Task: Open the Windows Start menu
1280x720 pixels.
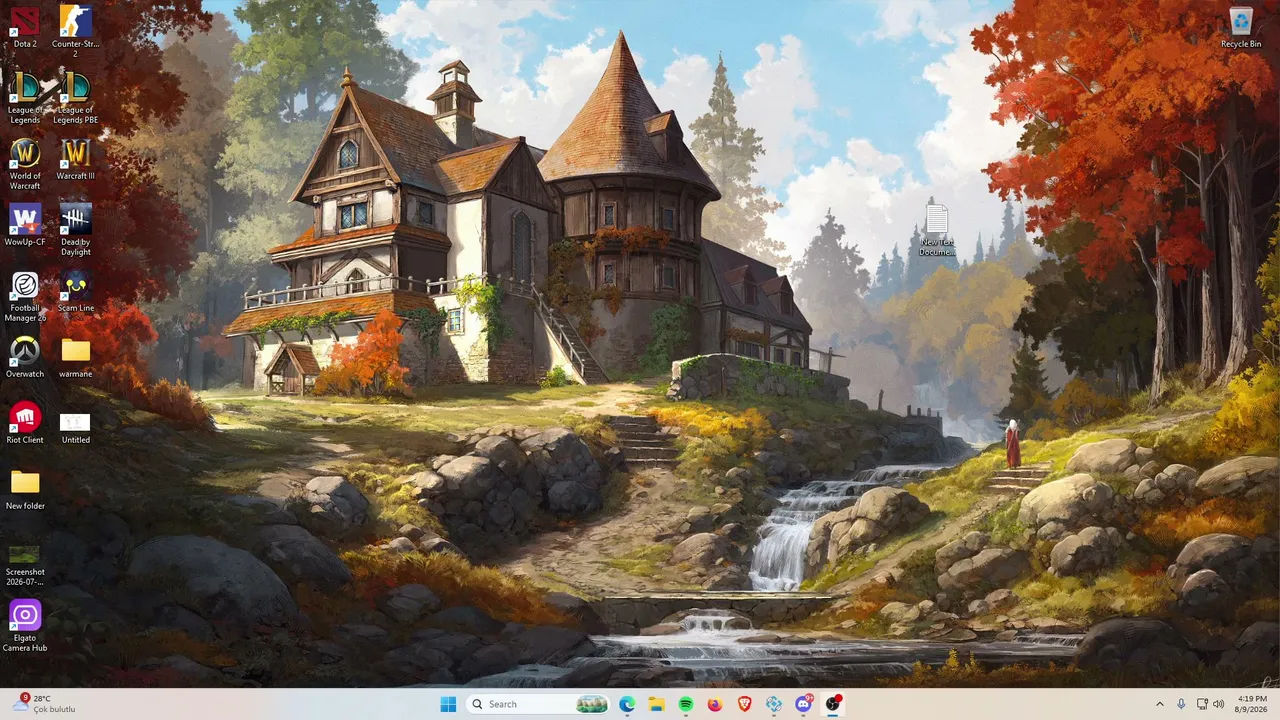Action: (x=448, y=704)
